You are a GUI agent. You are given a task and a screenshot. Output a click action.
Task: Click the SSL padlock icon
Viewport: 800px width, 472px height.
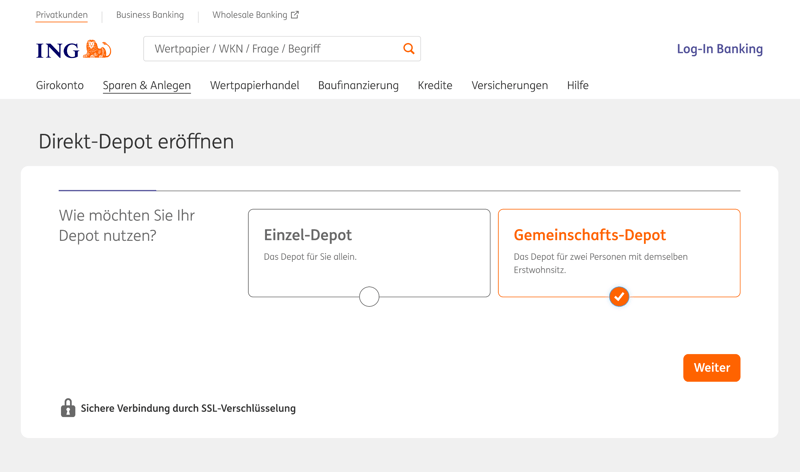[x=68, y=408]
